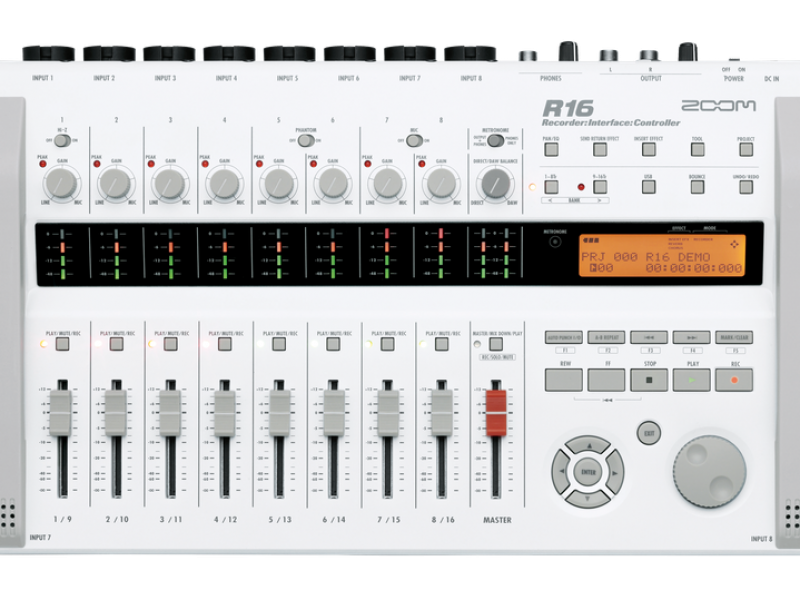800x600 pixels.
Task: Select the 1-8 track bank button
Action: click(551, 187)
